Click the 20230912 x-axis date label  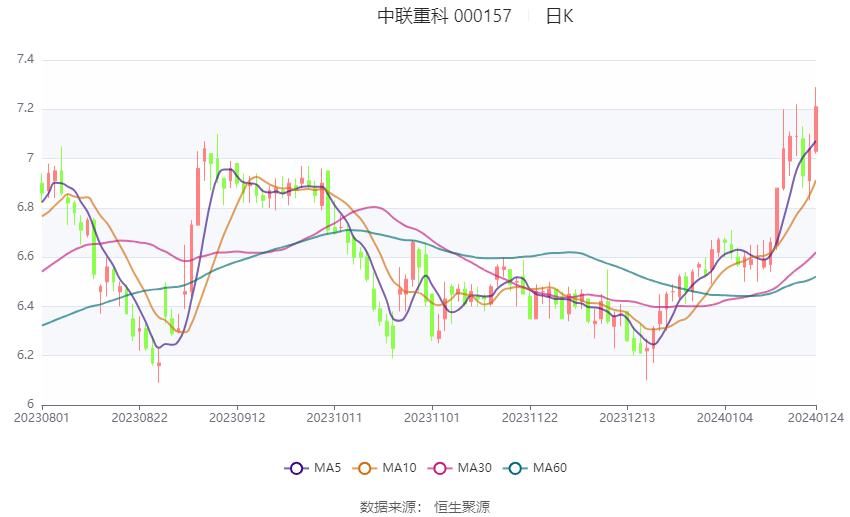click(x=237, y=418)
